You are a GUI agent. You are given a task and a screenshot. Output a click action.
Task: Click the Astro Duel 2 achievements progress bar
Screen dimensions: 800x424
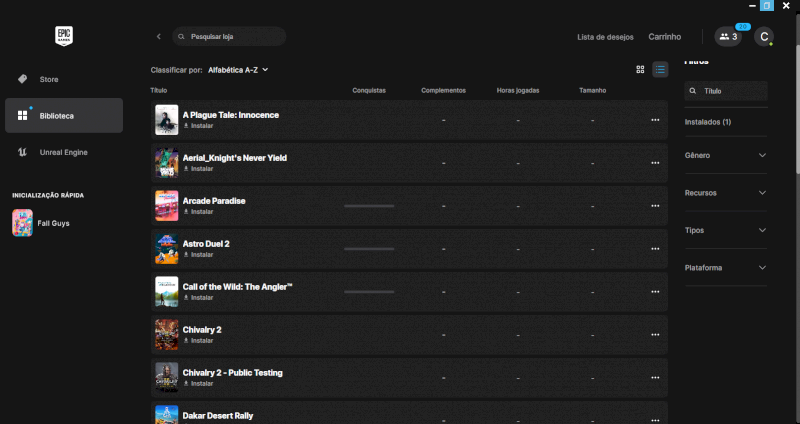369,249
